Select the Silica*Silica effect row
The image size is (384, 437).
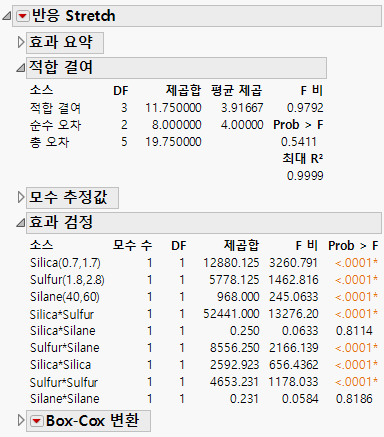tap(204, 365)
